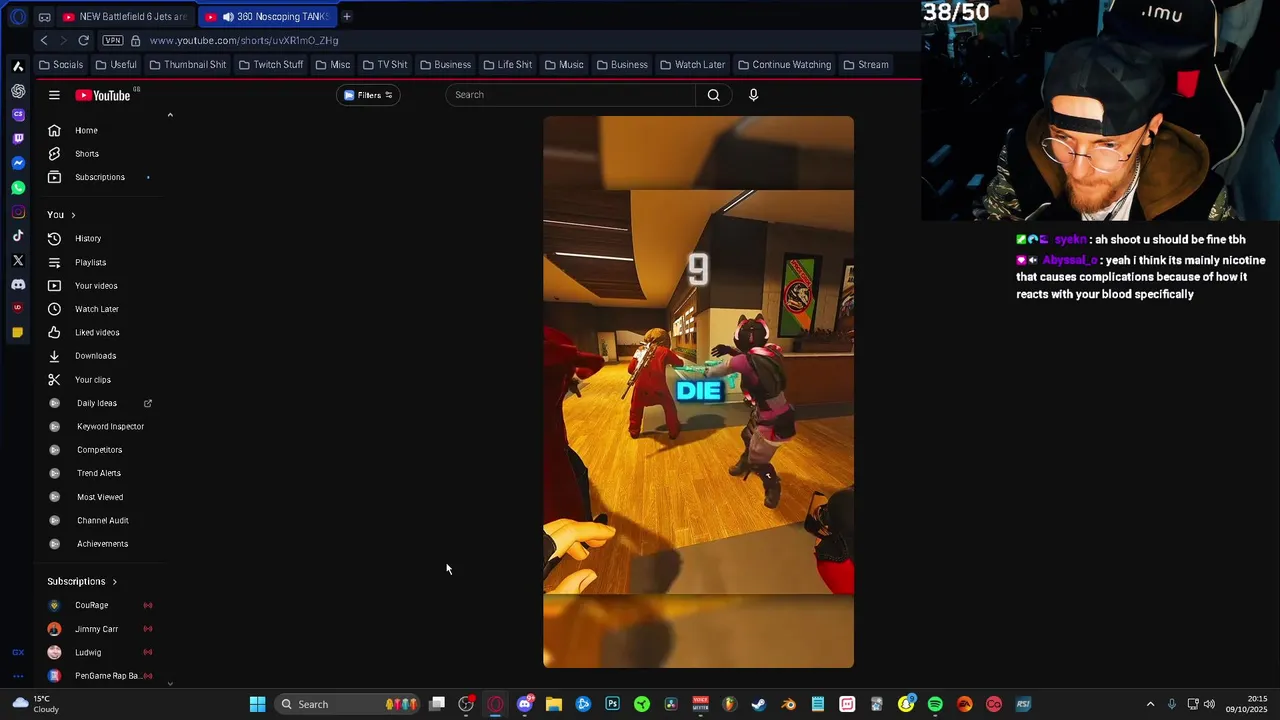Open Keyword Inspector
This screenshot has height=720, width=1280.
click(110, 426)
